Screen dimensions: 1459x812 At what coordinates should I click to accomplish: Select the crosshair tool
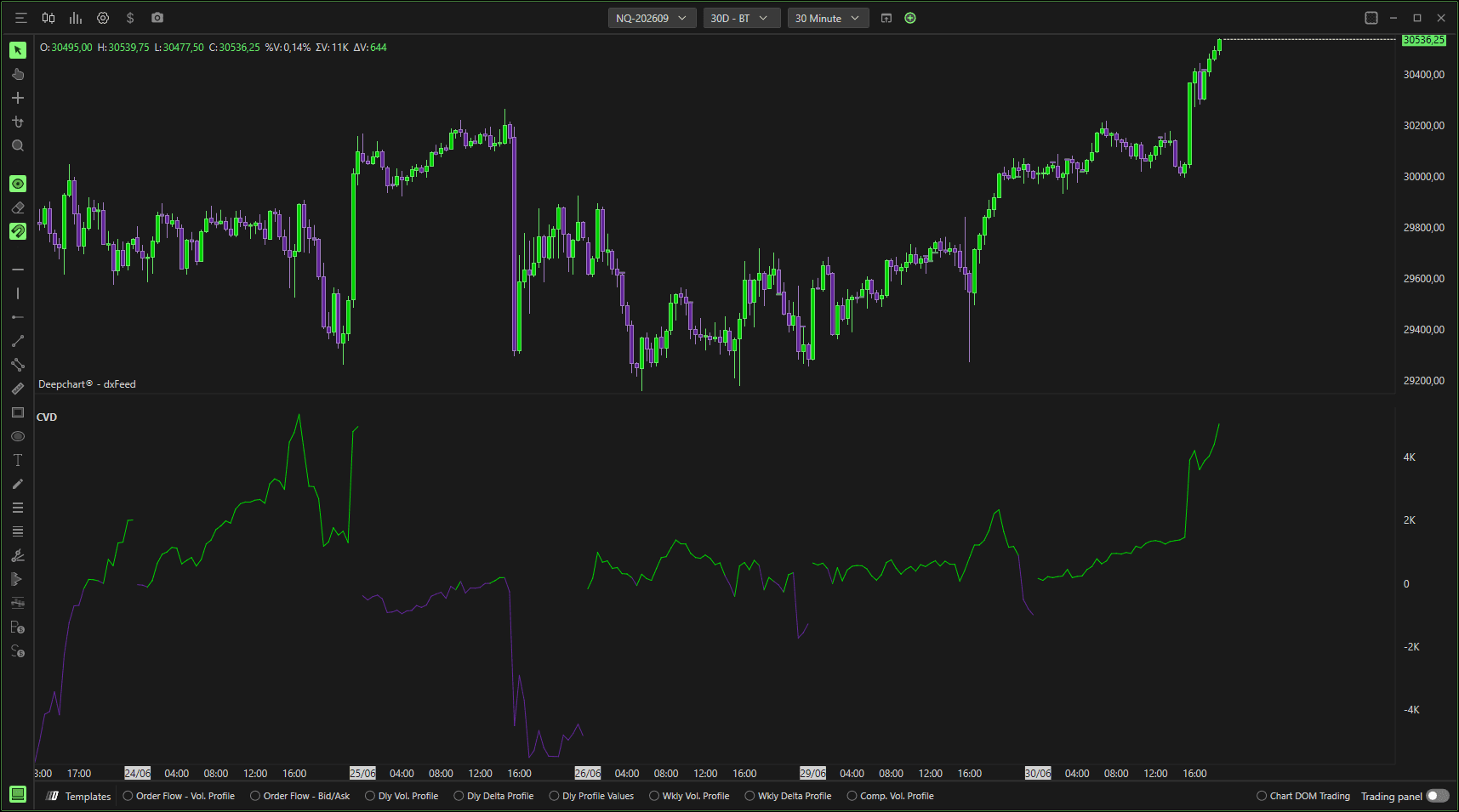(18, 98)
